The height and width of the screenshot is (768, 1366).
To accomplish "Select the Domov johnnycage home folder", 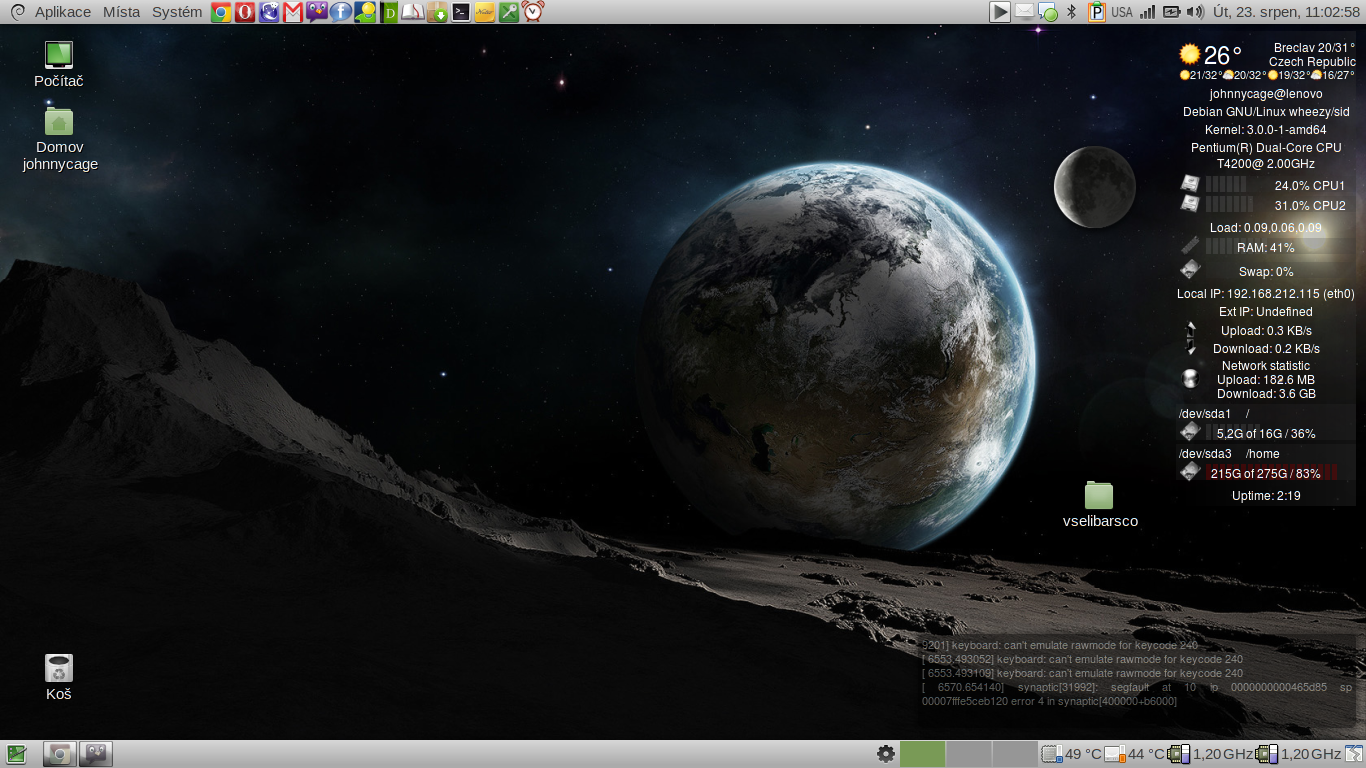I will coord(60,140).
